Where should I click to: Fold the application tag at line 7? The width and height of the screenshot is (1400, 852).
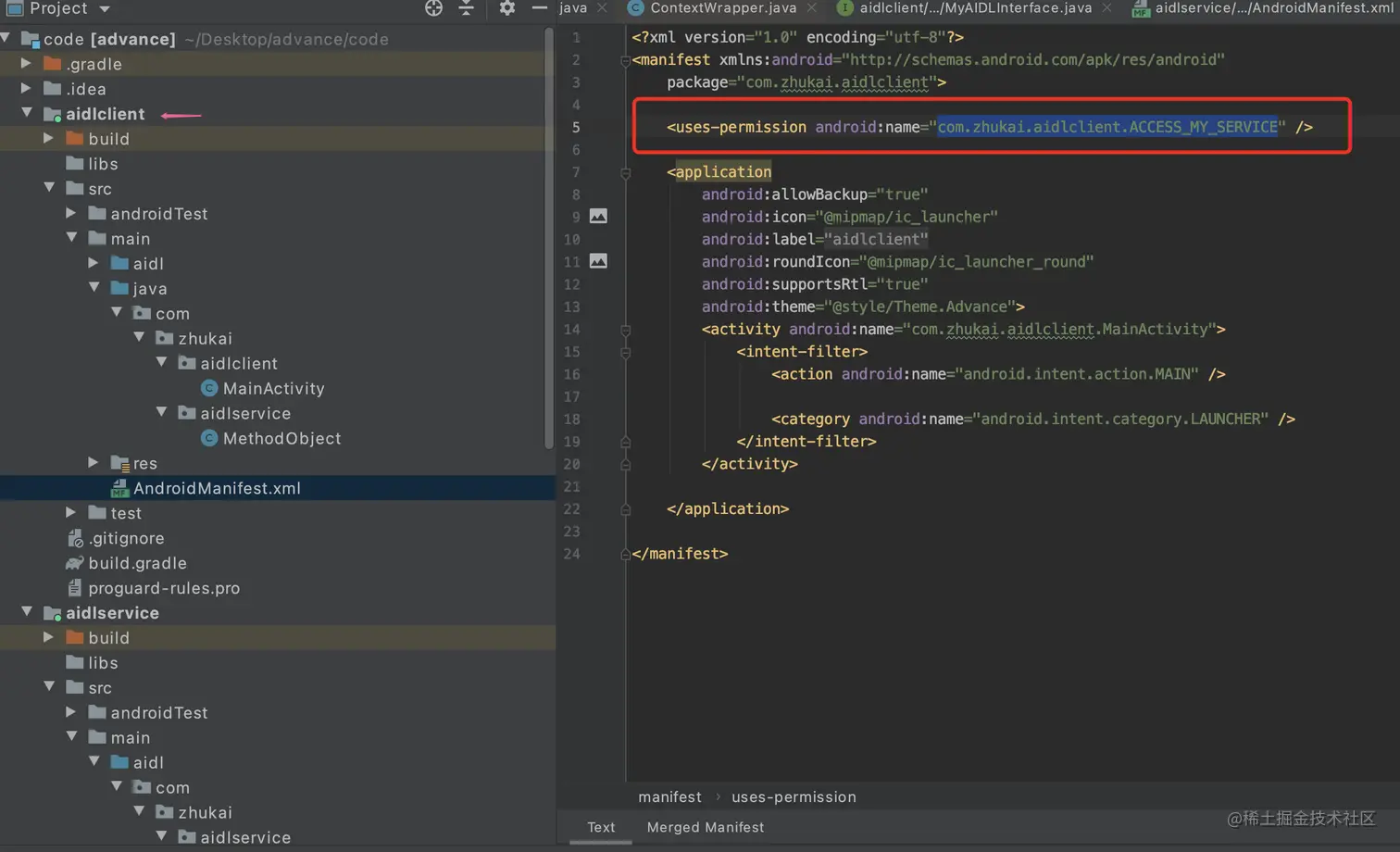point(626,172)
